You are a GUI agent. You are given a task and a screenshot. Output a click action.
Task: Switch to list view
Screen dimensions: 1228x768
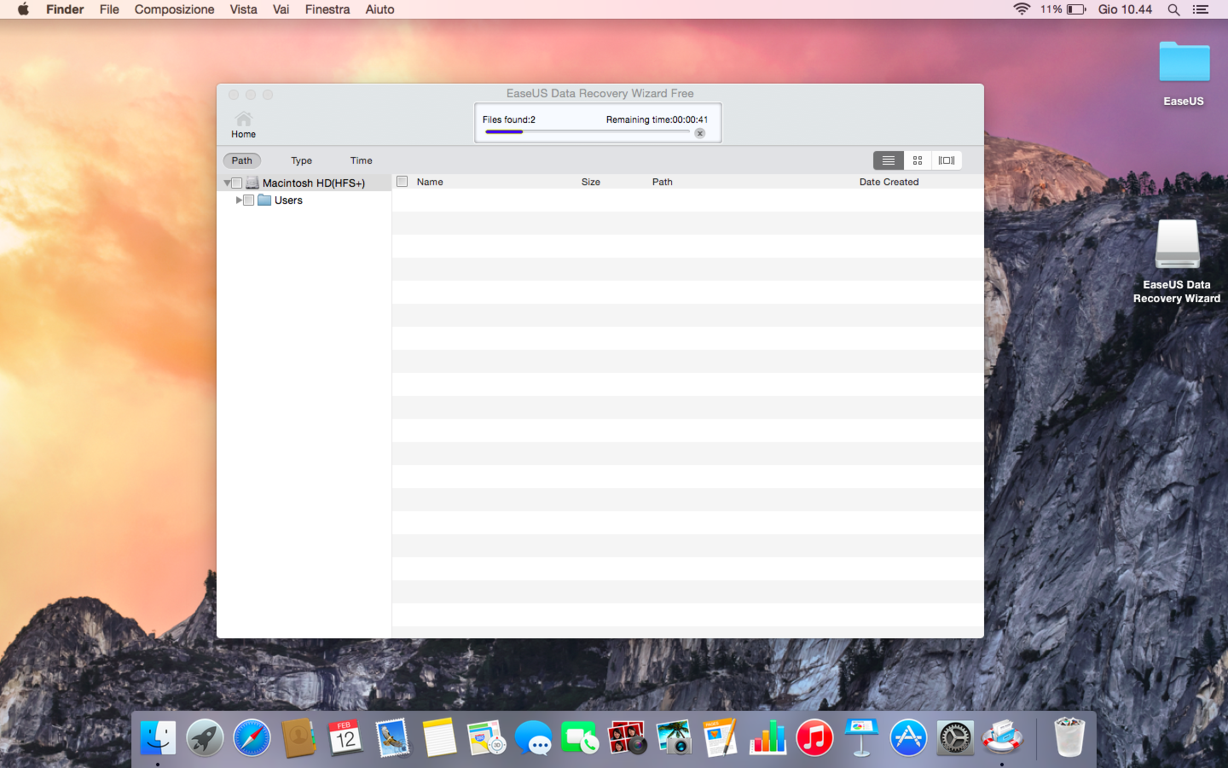tap(888, 160)
